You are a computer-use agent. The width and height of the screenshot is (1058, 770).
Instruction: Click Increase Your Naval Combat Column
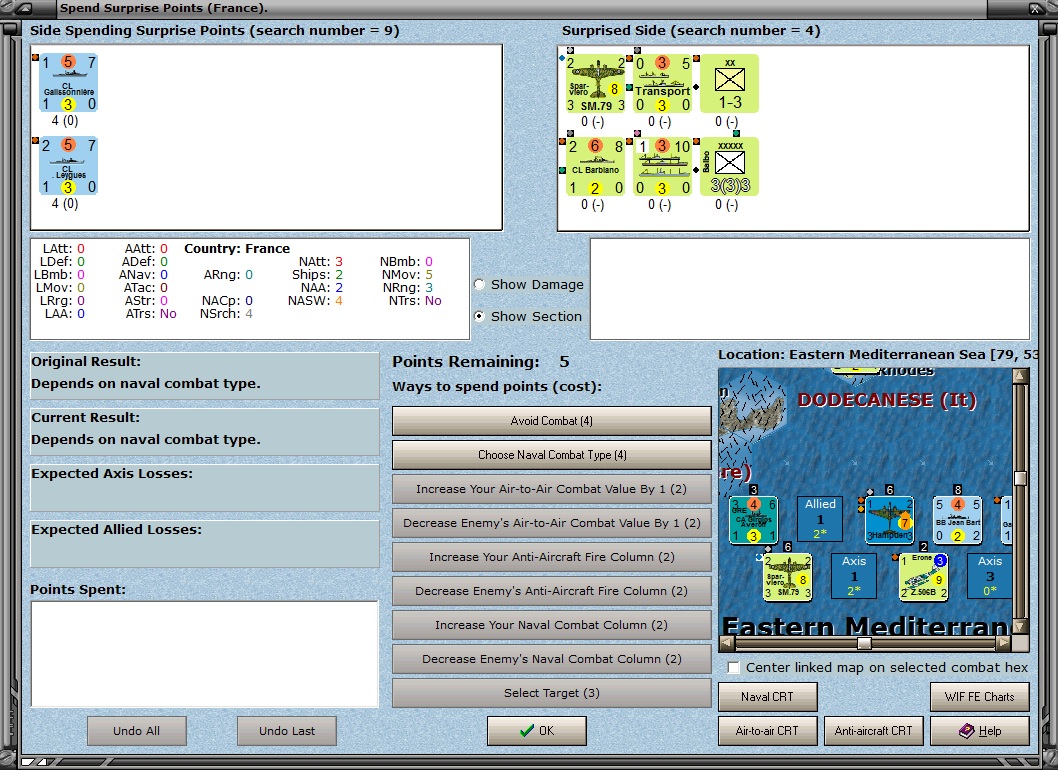click(x=551, y=625)
